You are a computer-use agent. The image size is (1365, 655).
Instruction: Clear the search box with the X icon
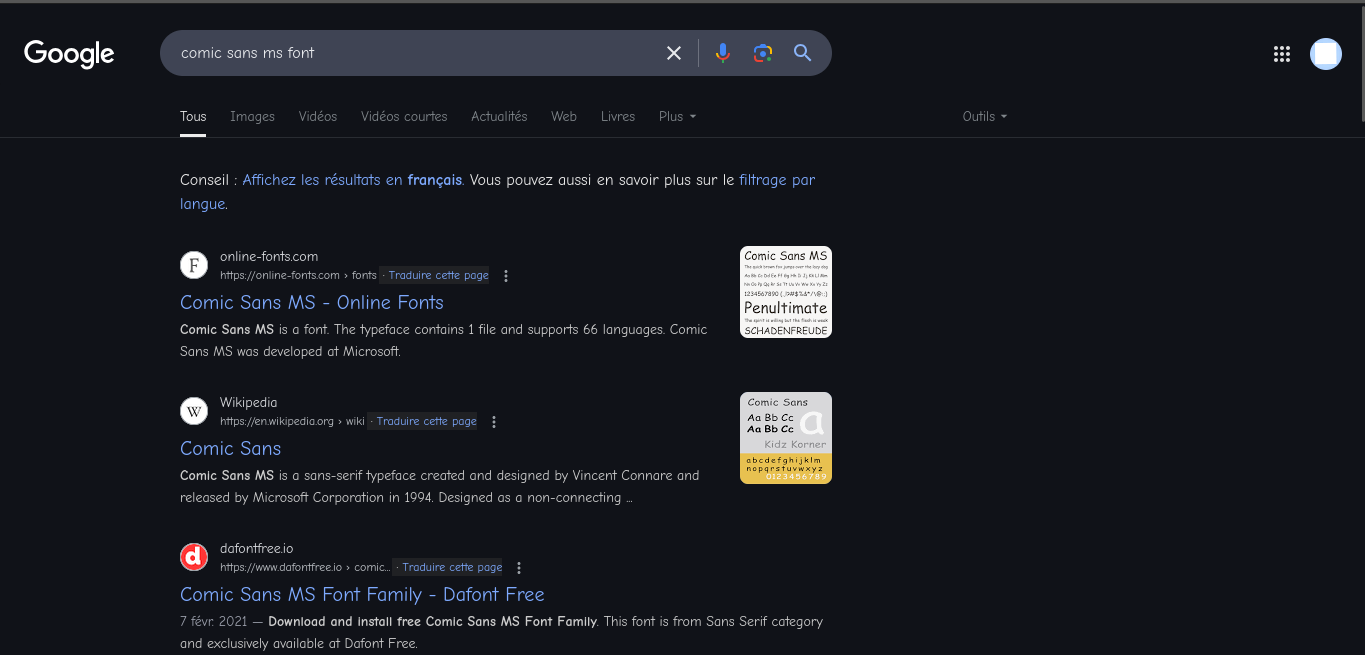[x=674, y=53]
